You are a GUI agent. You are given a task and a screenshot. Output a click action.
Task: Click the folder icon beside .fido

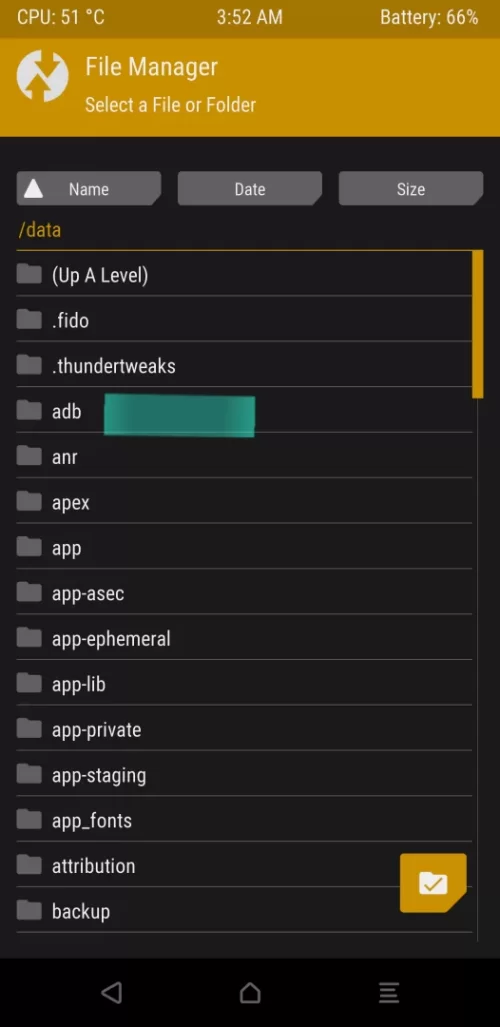point(29,320)
